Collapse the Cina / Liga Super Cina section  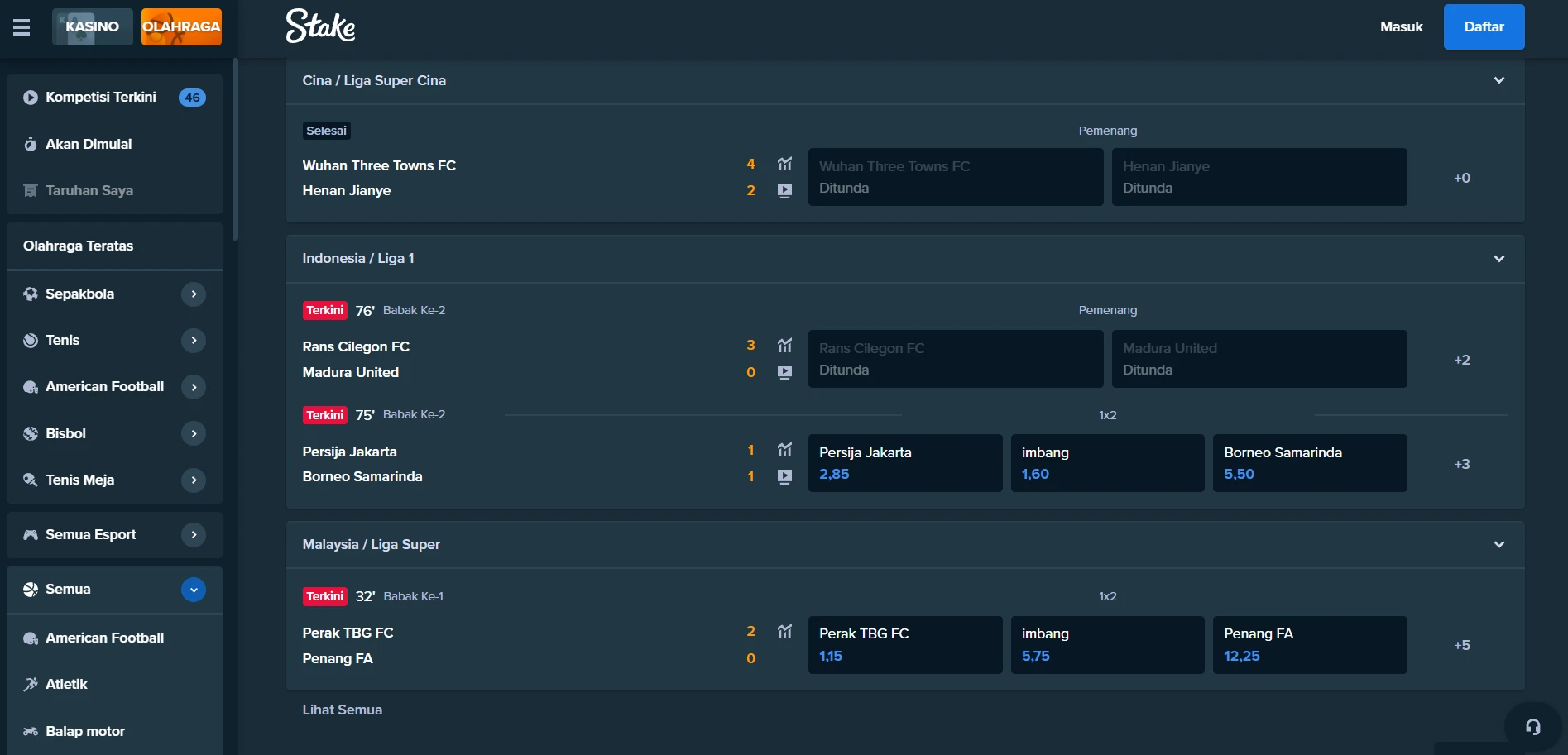coord(1498,80)
